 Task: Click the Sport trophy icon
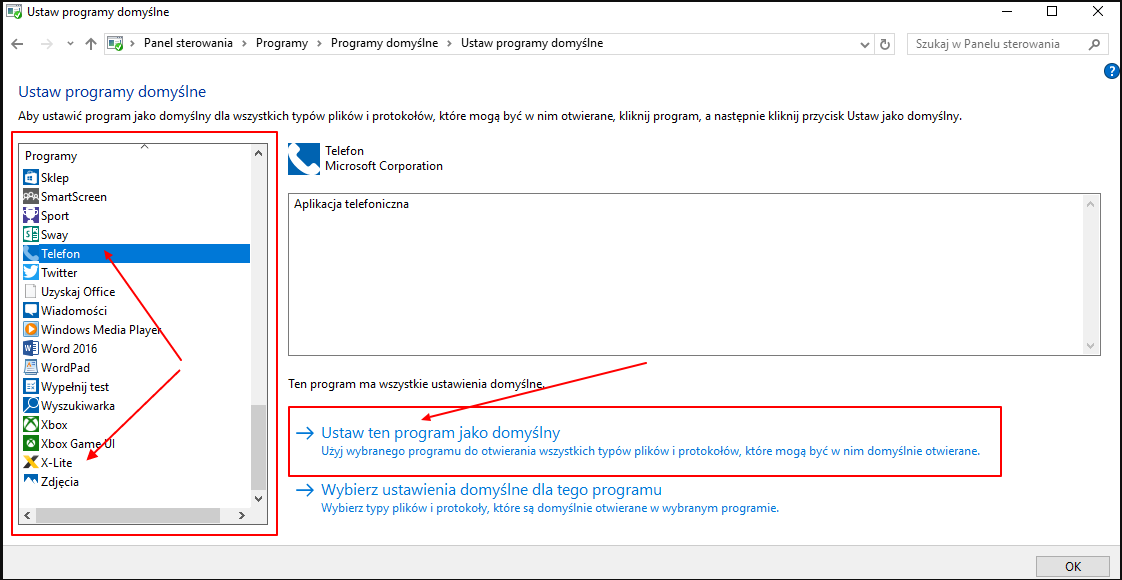pyautogui.click(x=31, y=215)
